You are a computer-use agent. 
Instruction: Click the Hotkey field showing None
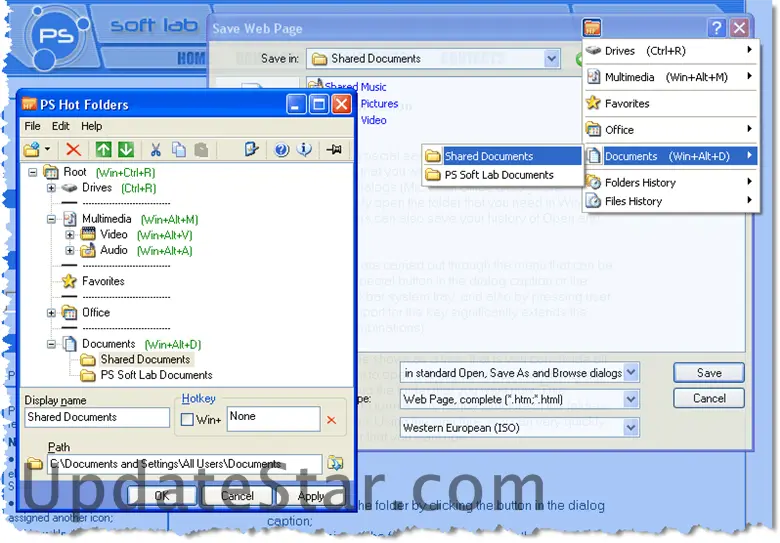point(273,419)
